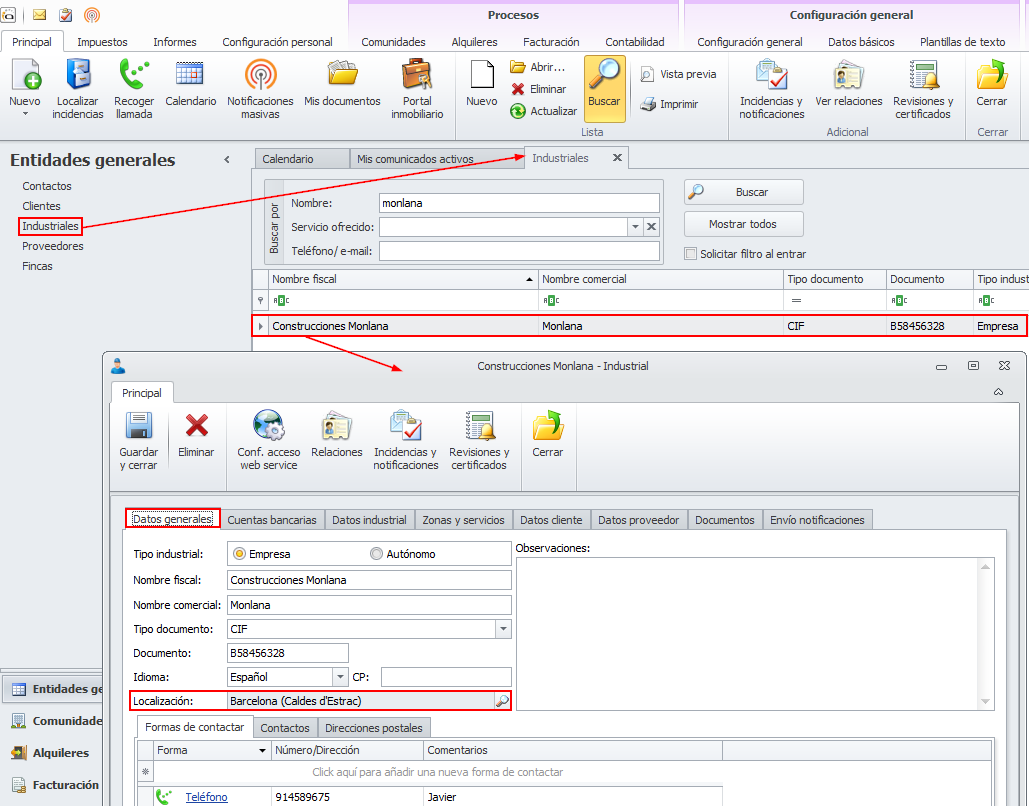Click the Mostrar todos button
1029x806 pixels.
[743, 224]
